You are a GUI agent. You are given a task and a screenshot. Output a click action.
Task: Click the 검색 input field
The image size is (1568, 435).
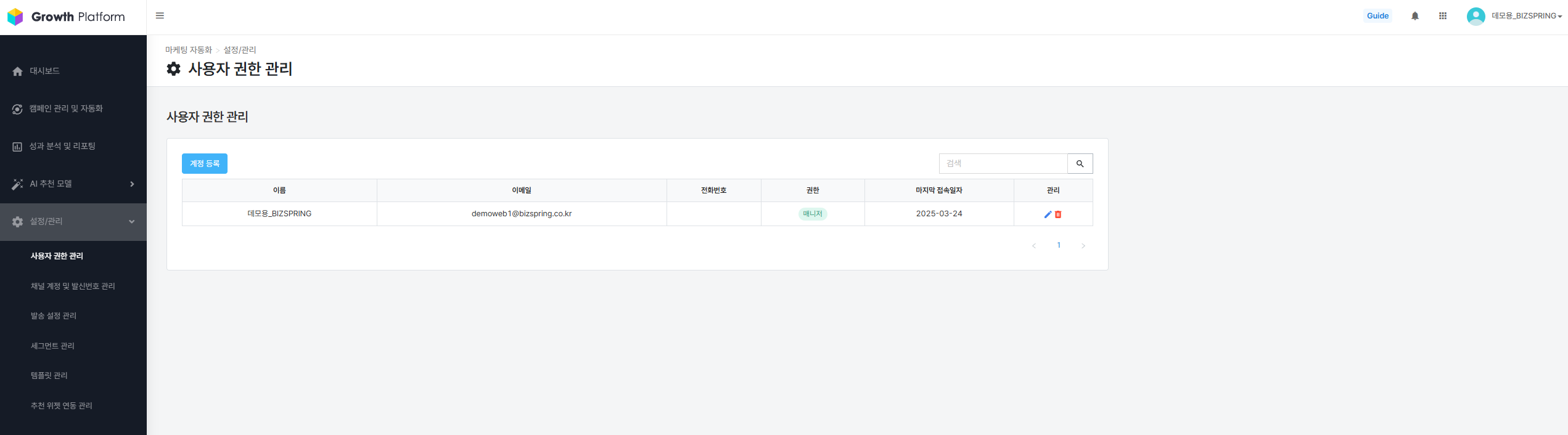(x=1003, y=164)
